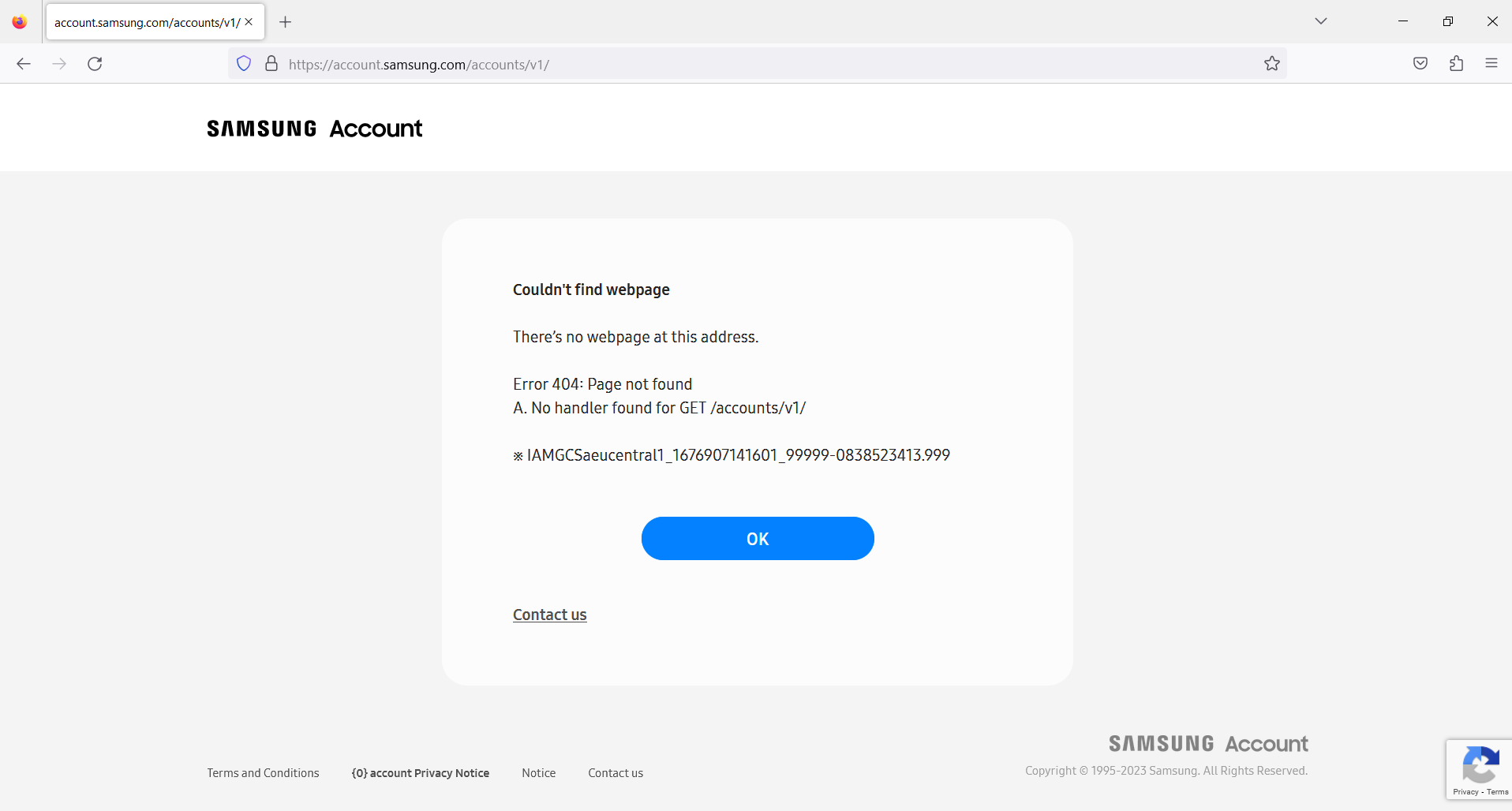Save the page to Pocket
Screen dimensions: 1512x811
coord(1420,63)
